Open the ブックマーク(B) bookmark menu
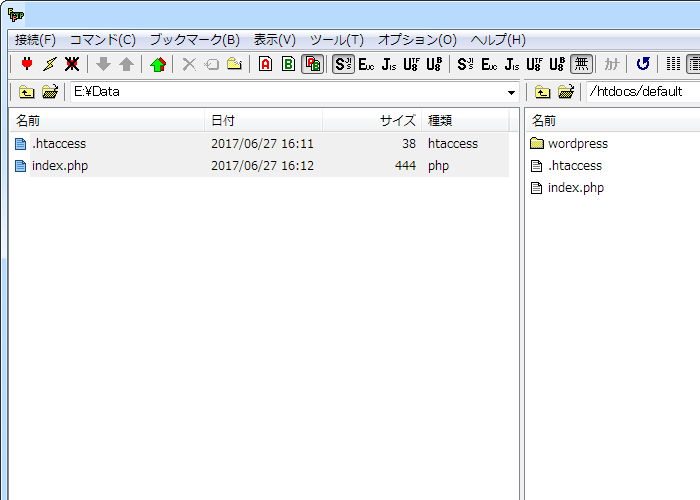Viewport: 700px width, 500px height. click(195, 40)
